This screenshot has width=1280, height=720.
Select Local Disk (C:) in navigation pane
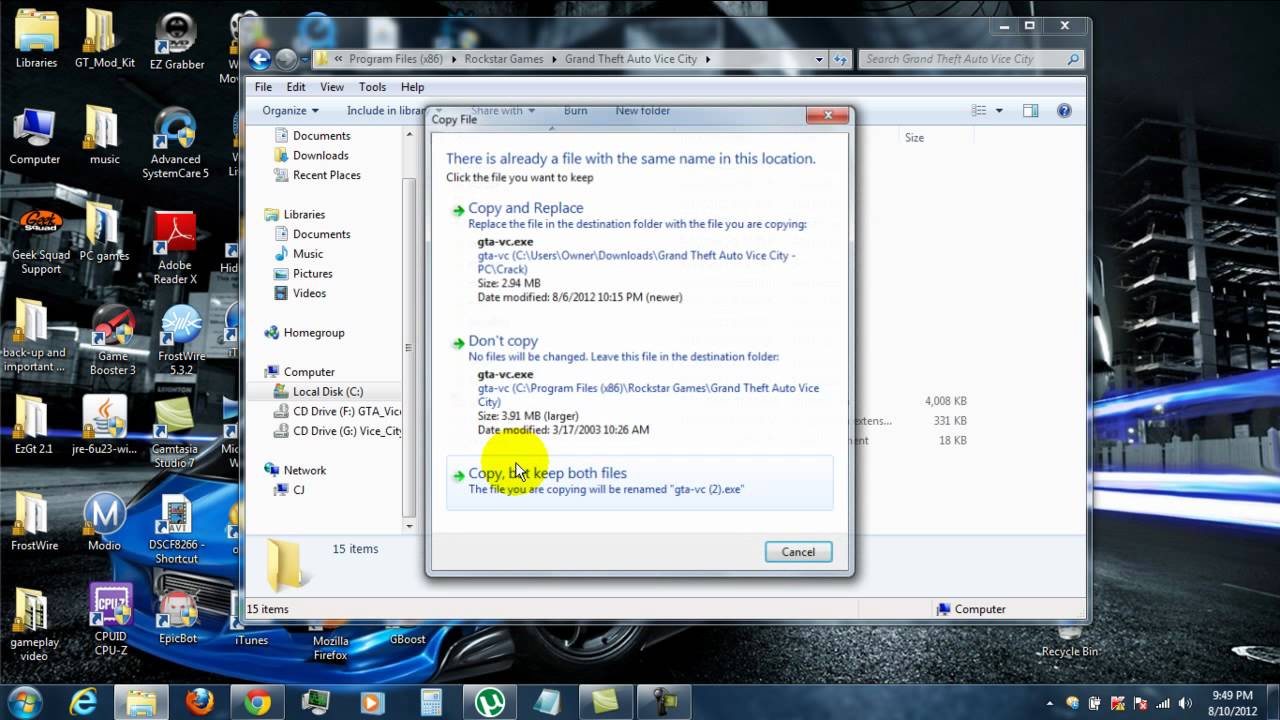point(328,392)
